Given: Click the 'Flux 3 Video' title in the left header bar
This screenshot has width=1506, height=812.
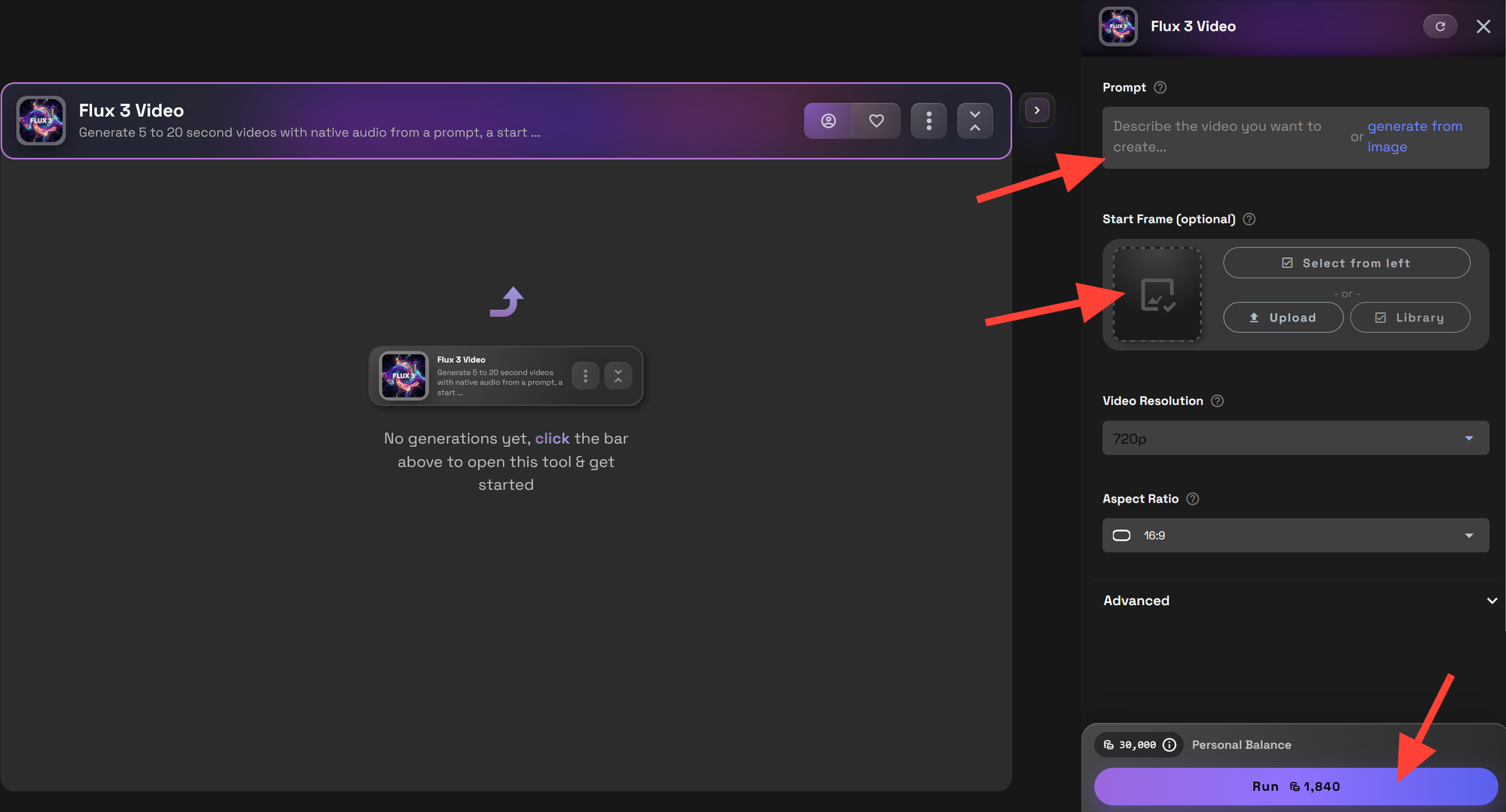Looking at the screenshot, I should (132, 111).
